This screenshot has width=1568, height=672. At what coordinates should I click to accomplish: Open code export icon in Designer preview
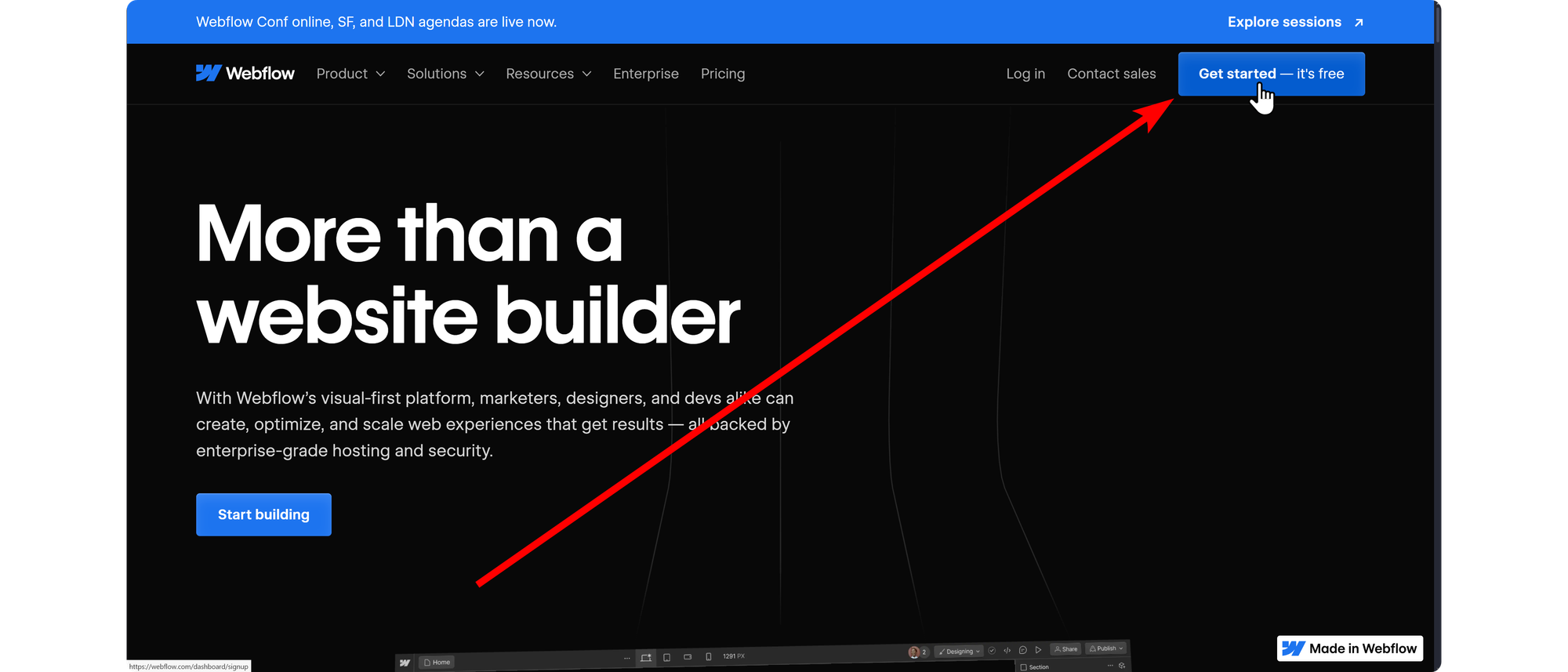click(1007, 650)
